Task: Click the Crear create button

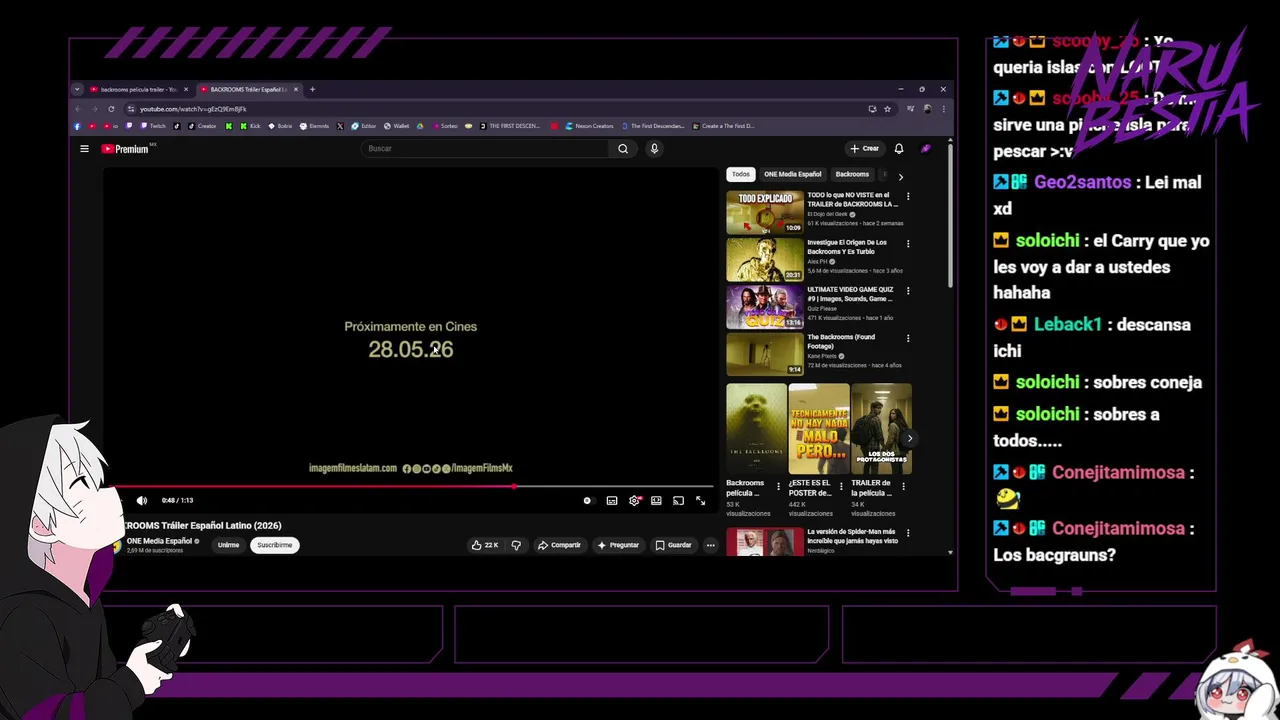Action: 865,149
